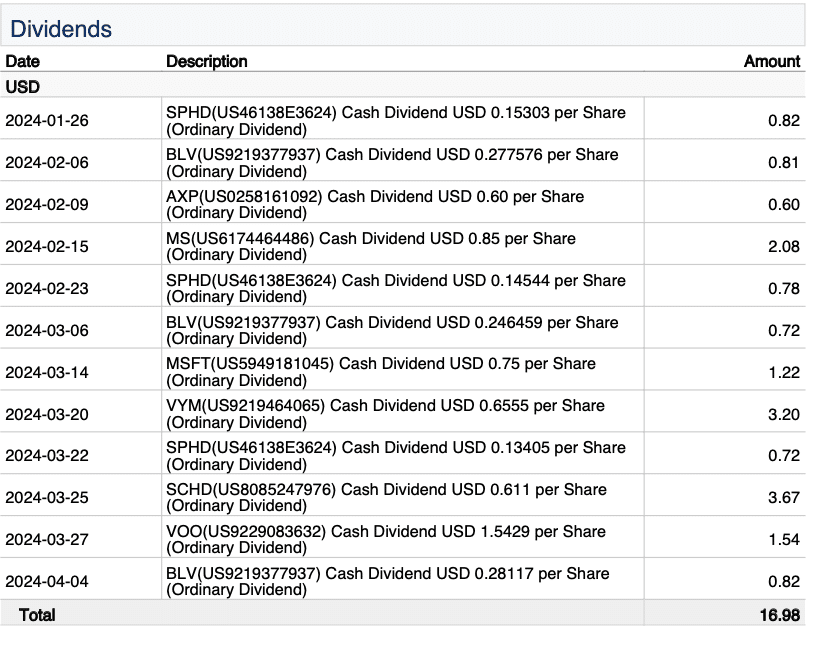The width and height of the screenshot is (822, 650).
Task: Click the Total row label
Action: tap(37, 615)
